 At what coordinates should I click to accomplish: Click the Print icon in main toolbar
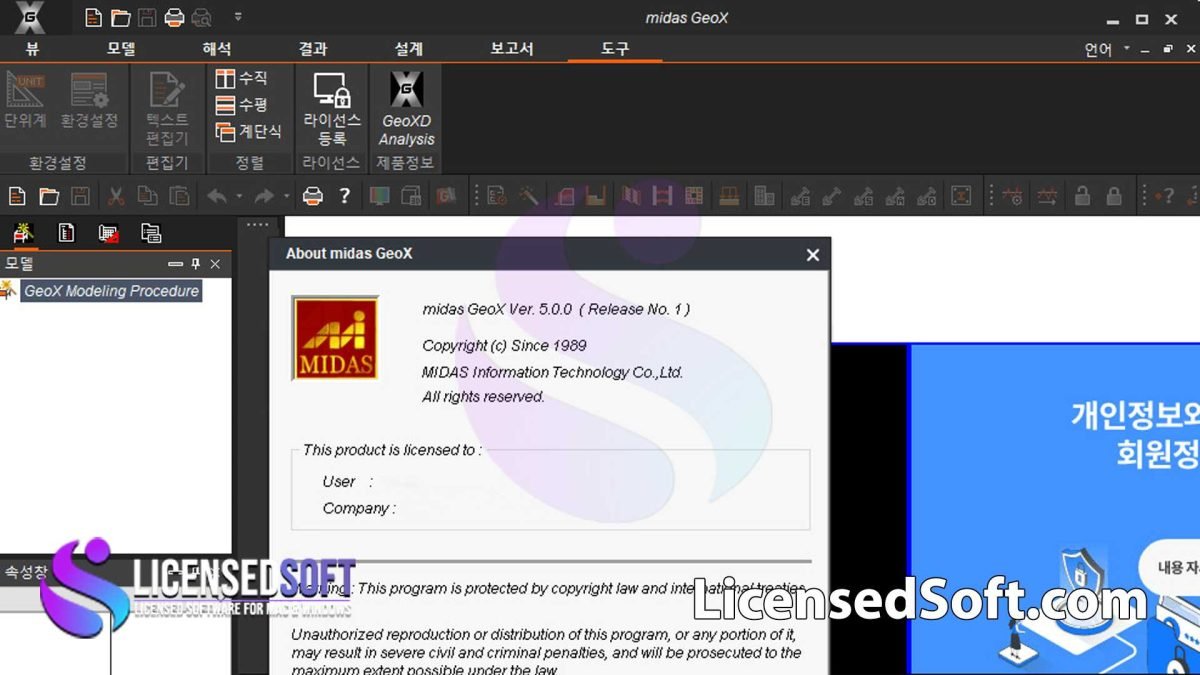tap(313, 196)
